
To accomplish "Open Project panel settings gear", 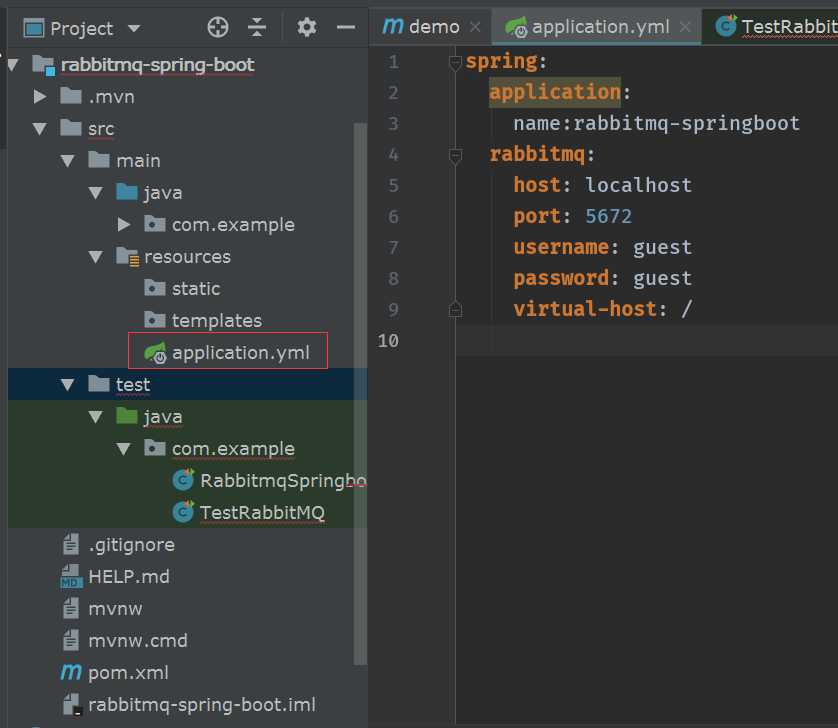I will (306, 27).
